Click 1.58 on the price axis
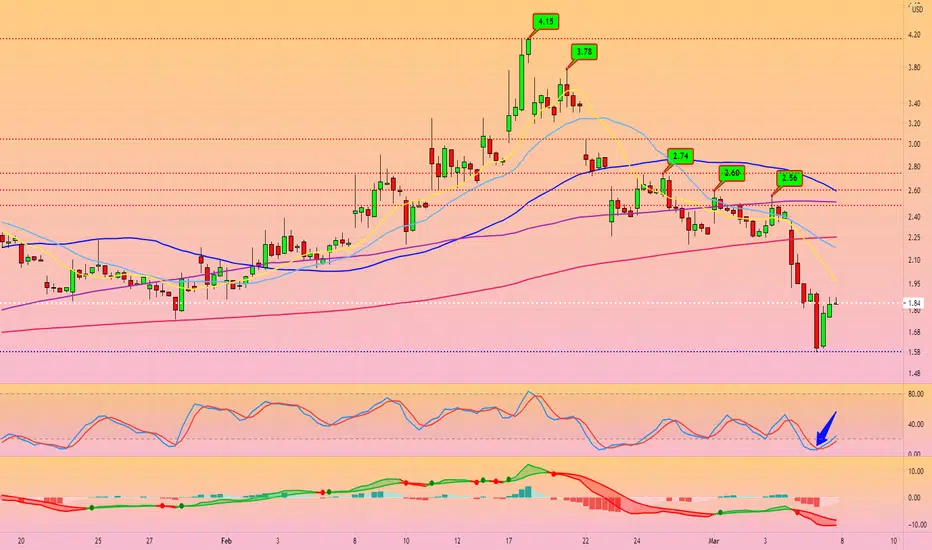Screen dimensions: 932x550 (914, 352)
